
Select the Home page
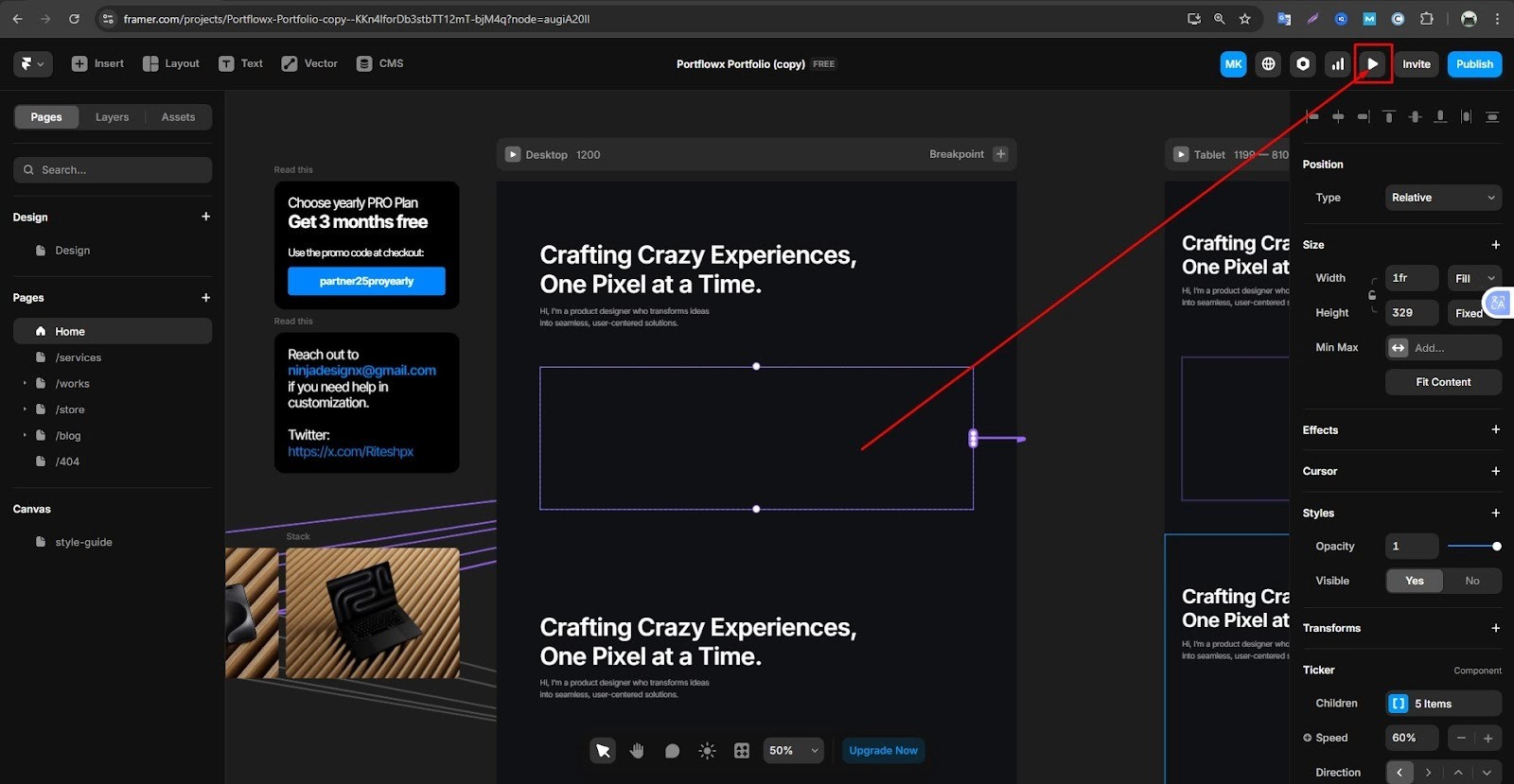point(113,331)
